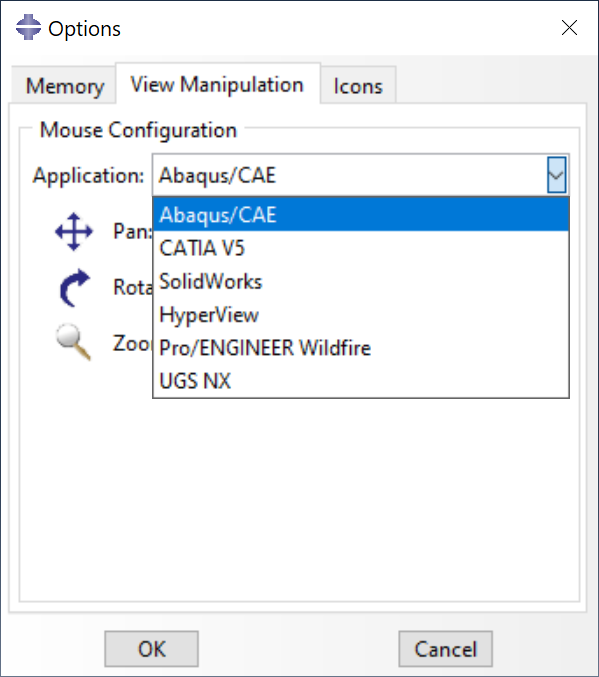Click the Mouse Configuration group title
The image size is (599, 677).
[138, 130]
